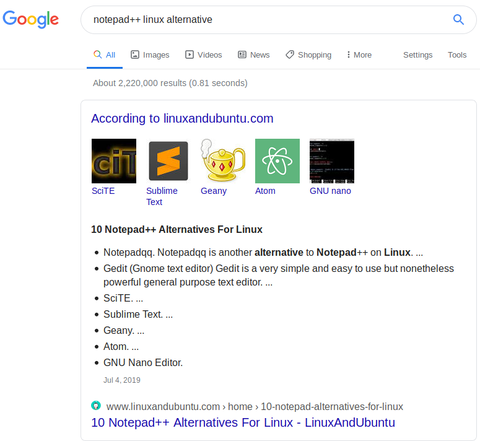Switch to the Images tab

[150, 55]
